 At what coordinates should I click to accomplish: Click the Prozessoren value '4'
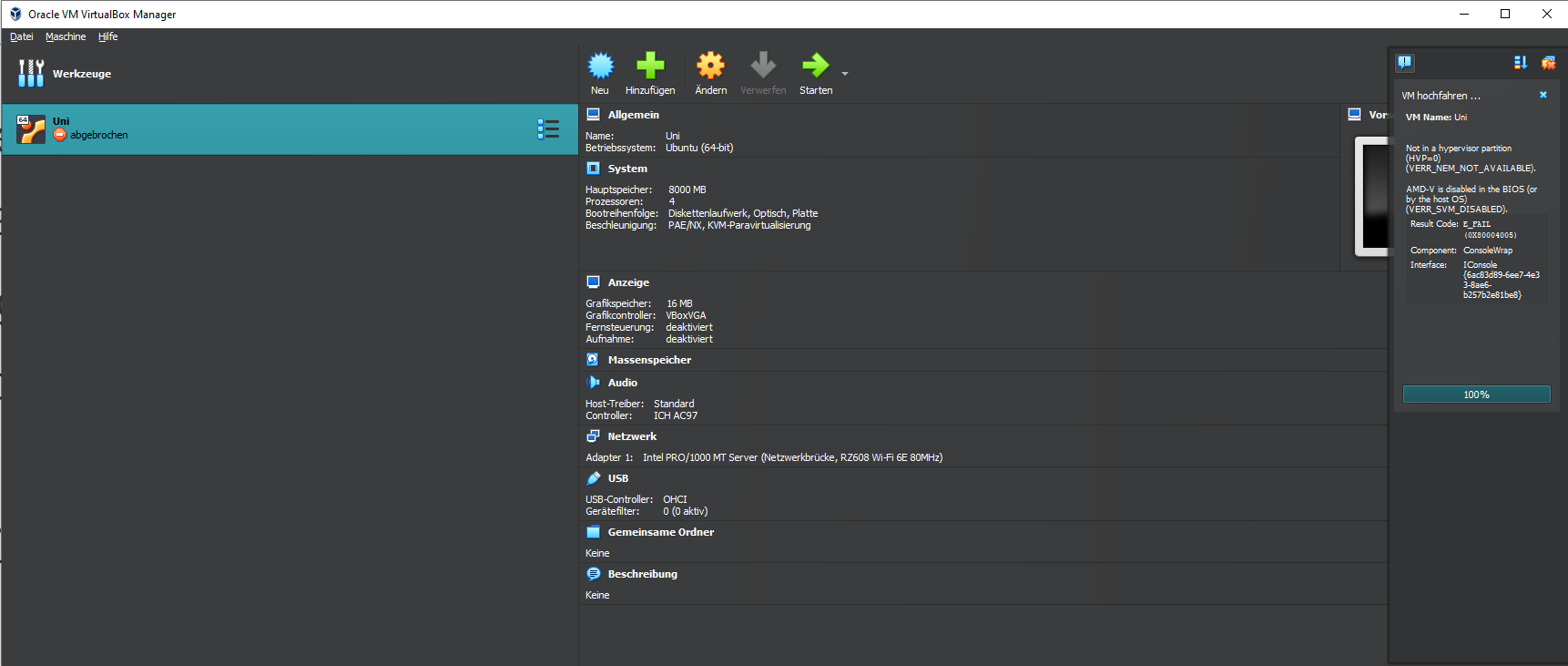tap(672, 201)
